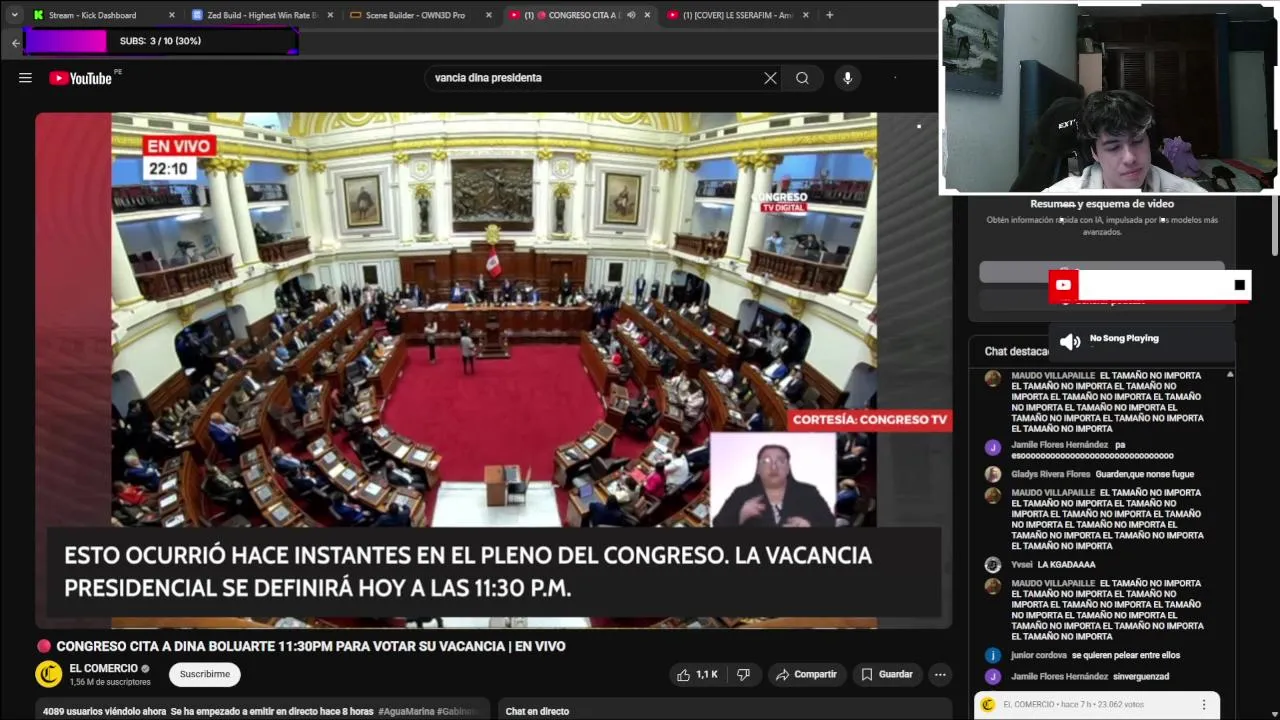
Task: Save the video with Guardar
Action: pos(887,675)
